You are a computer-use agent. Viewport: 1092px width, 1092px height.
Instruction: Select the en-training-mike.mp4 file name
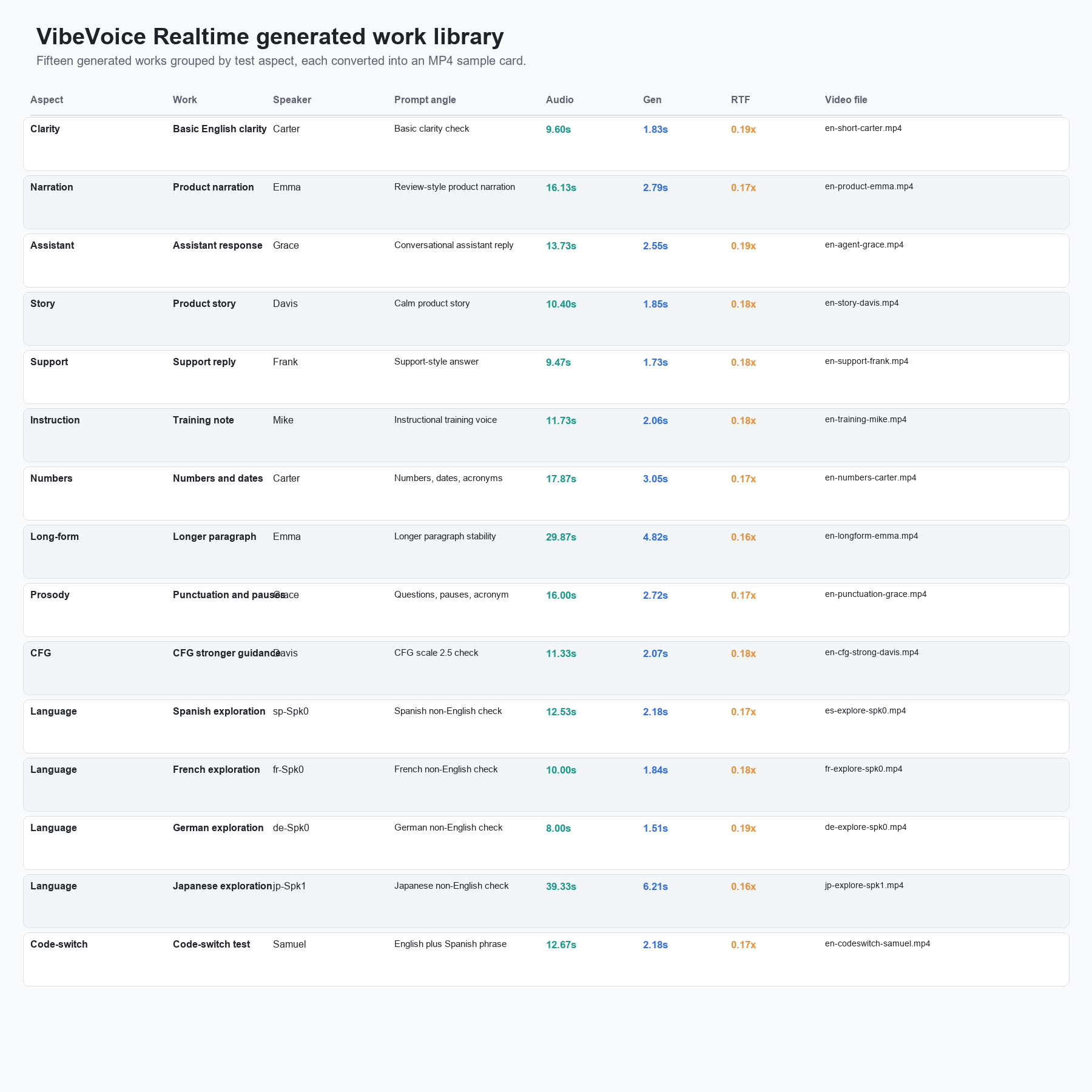pyautogui.click(x=866, y=420)
